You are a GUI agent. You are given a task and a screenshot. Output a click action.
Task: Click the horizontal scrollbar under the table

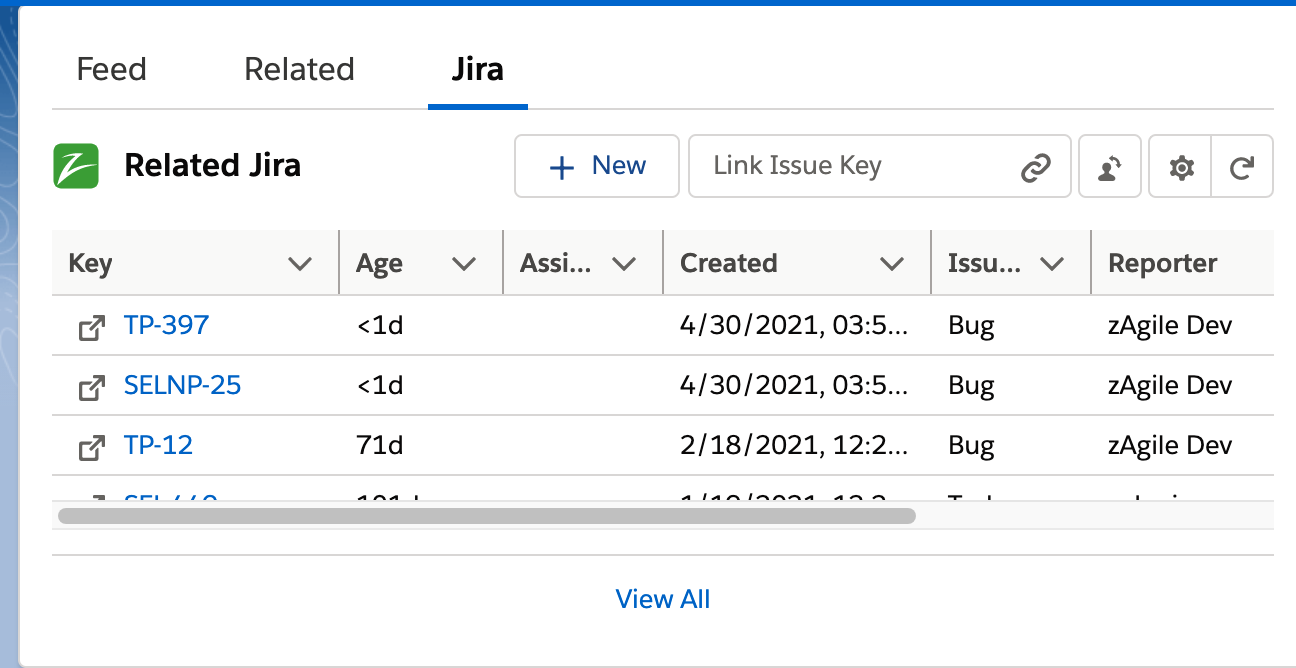(485, 515)
